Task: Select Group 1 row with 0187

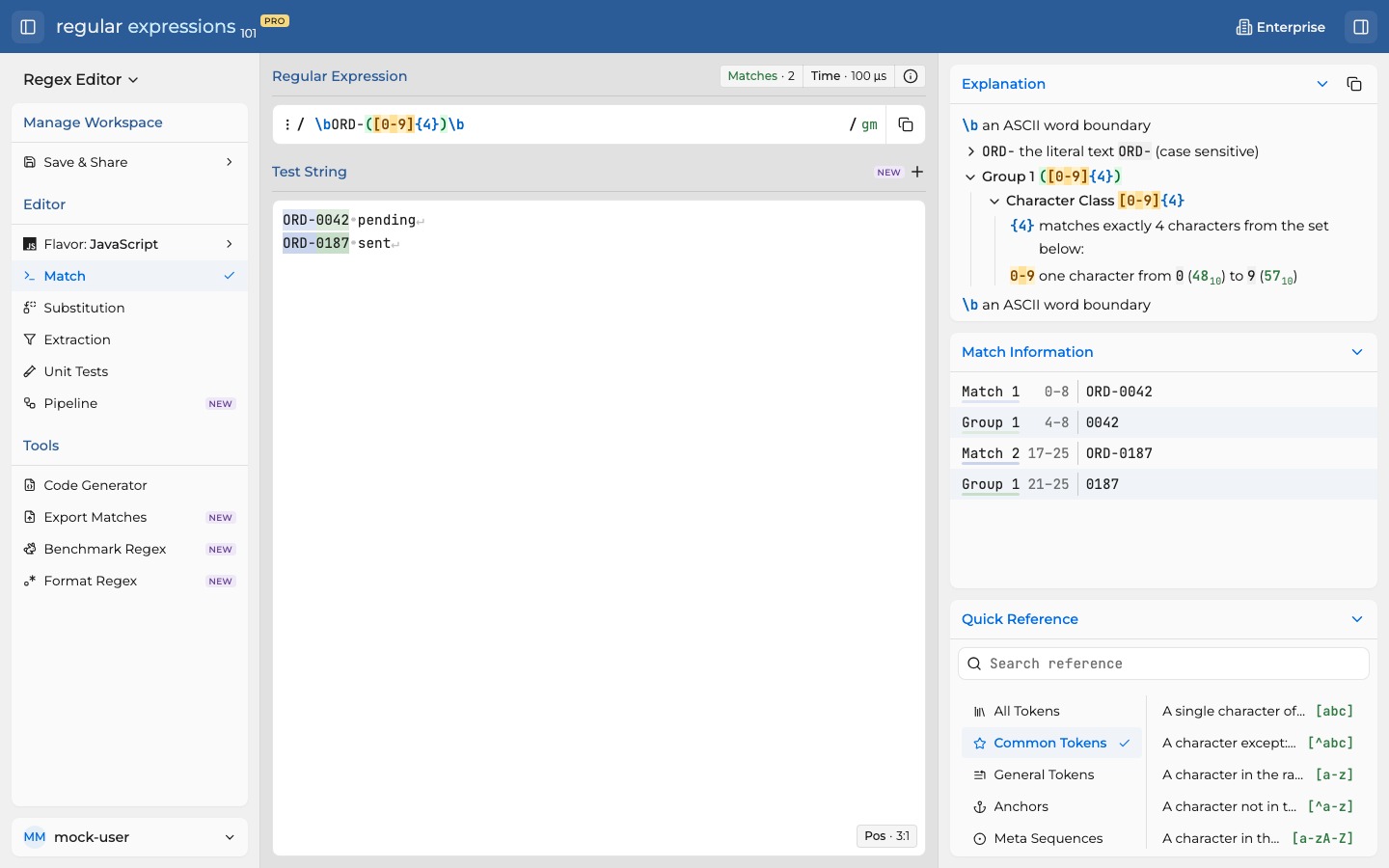Action: coord(1163,484)
